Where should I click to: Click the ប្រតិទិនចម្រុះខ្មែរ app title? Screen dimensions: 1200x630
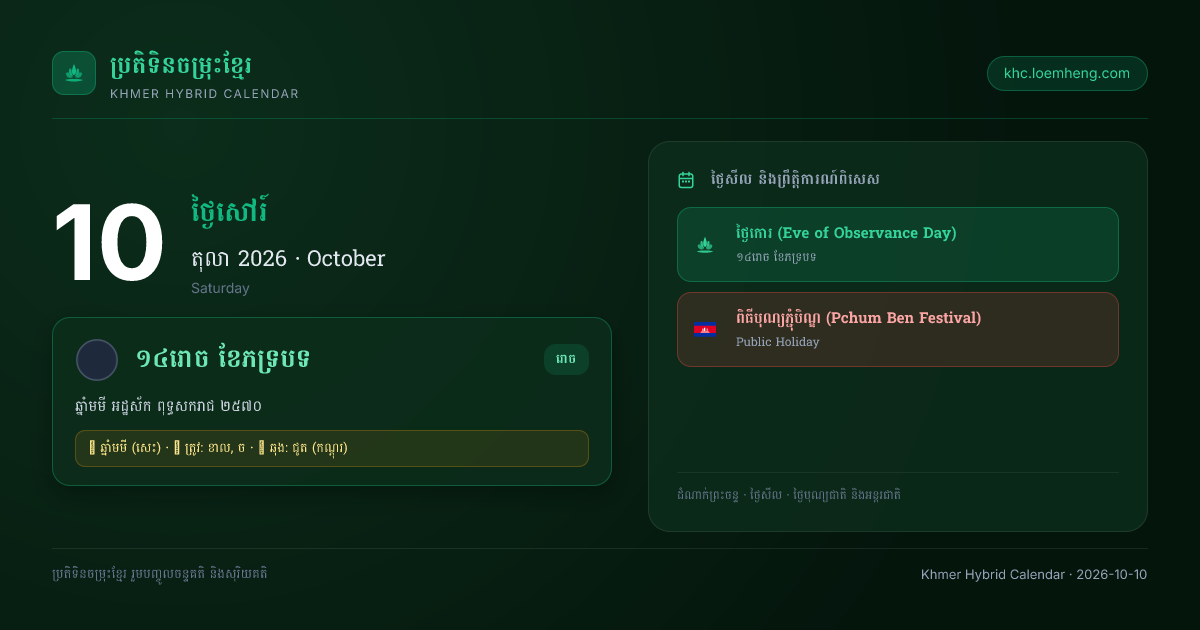[x=181, y=66]
